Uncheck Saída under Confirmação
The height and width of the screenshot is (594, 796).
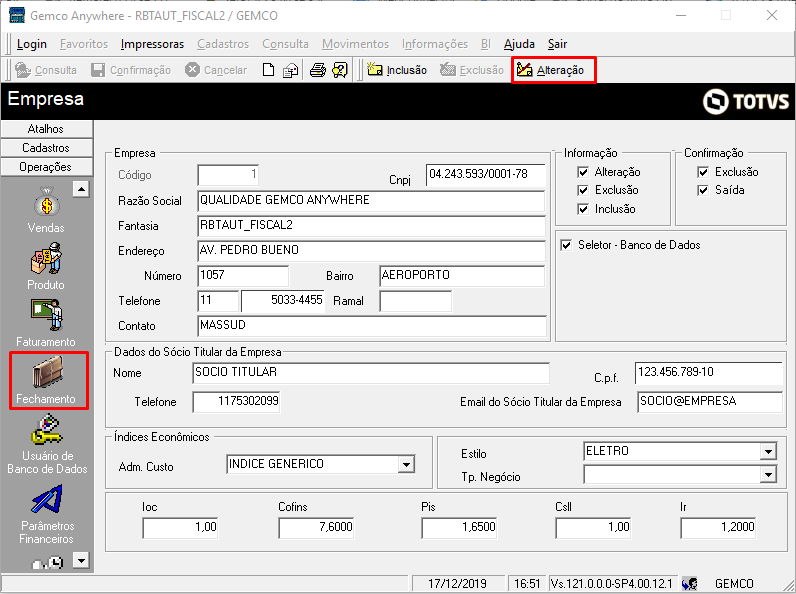[703, 190]
